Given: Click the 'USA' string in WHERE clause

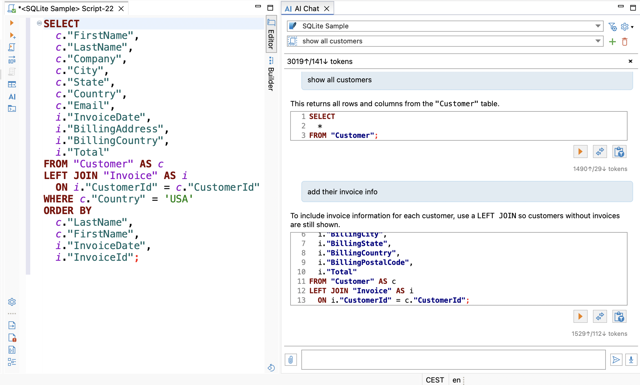Looking at the screenshot, I should click(x=179, y=199).
